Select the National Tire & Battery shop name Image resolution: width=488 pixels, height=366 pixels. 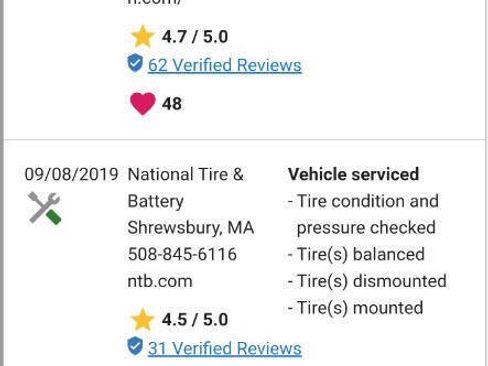tap(186, 188)
